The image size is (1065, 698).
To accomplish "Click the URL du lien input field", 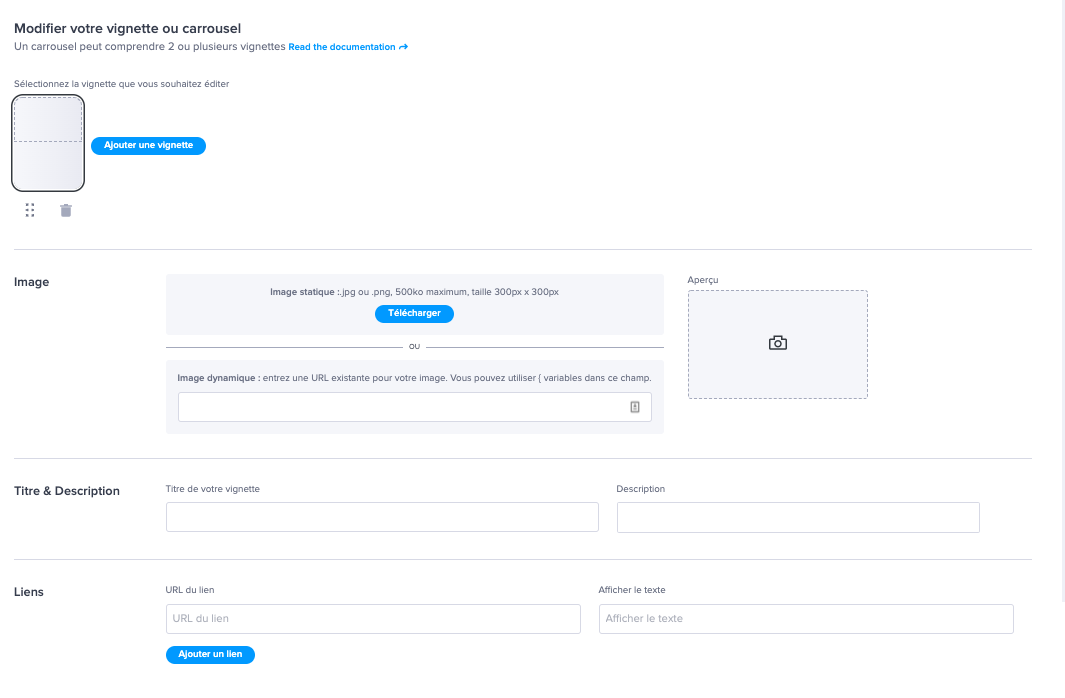I will (x=373, y=619).
